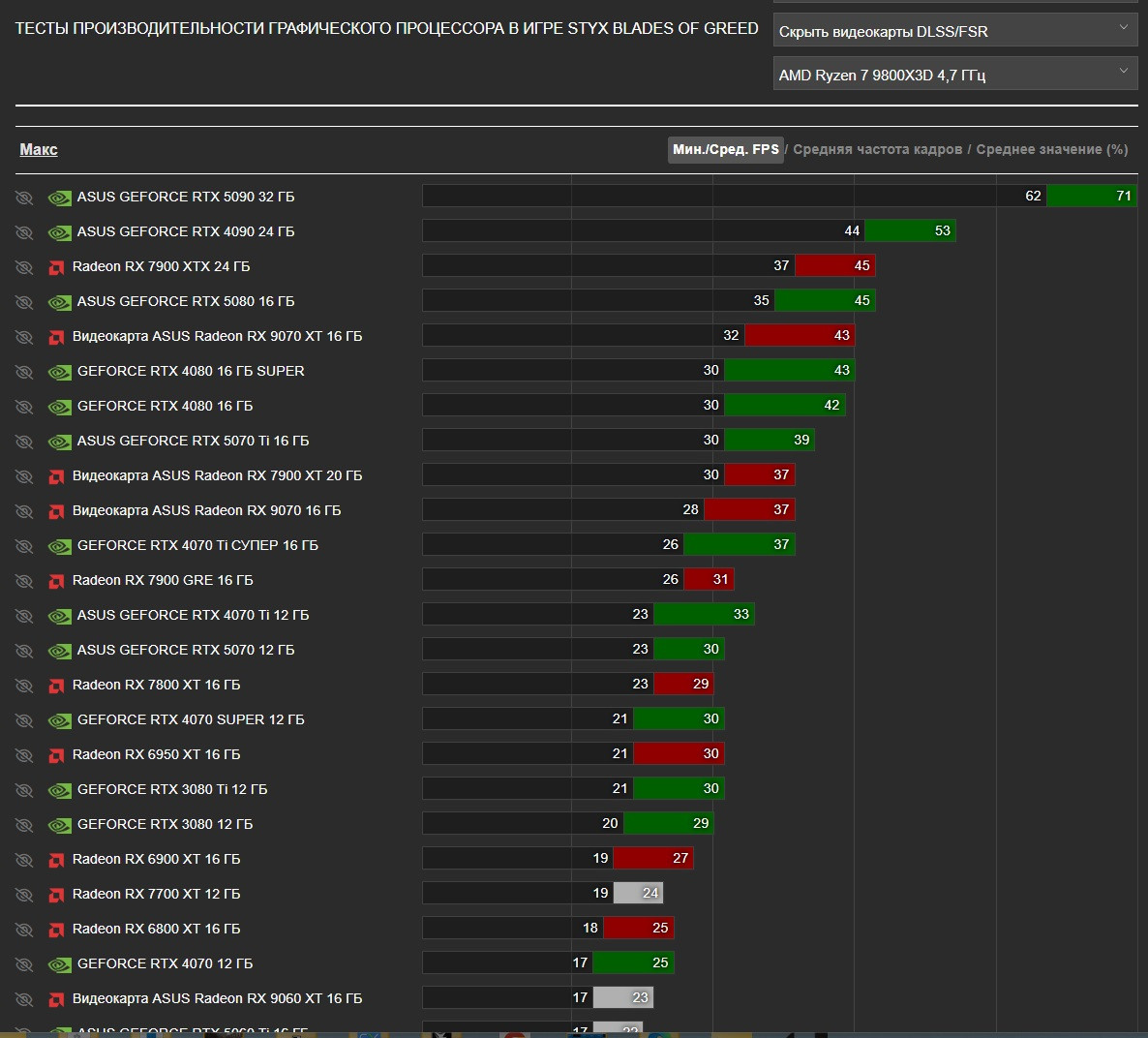The width and height of the screenshot is (1148, 1038).
Task: Click NVIDIA logo beside ASUS GeForce RTX 5070 12 ГБ
Action: (59, 651)
